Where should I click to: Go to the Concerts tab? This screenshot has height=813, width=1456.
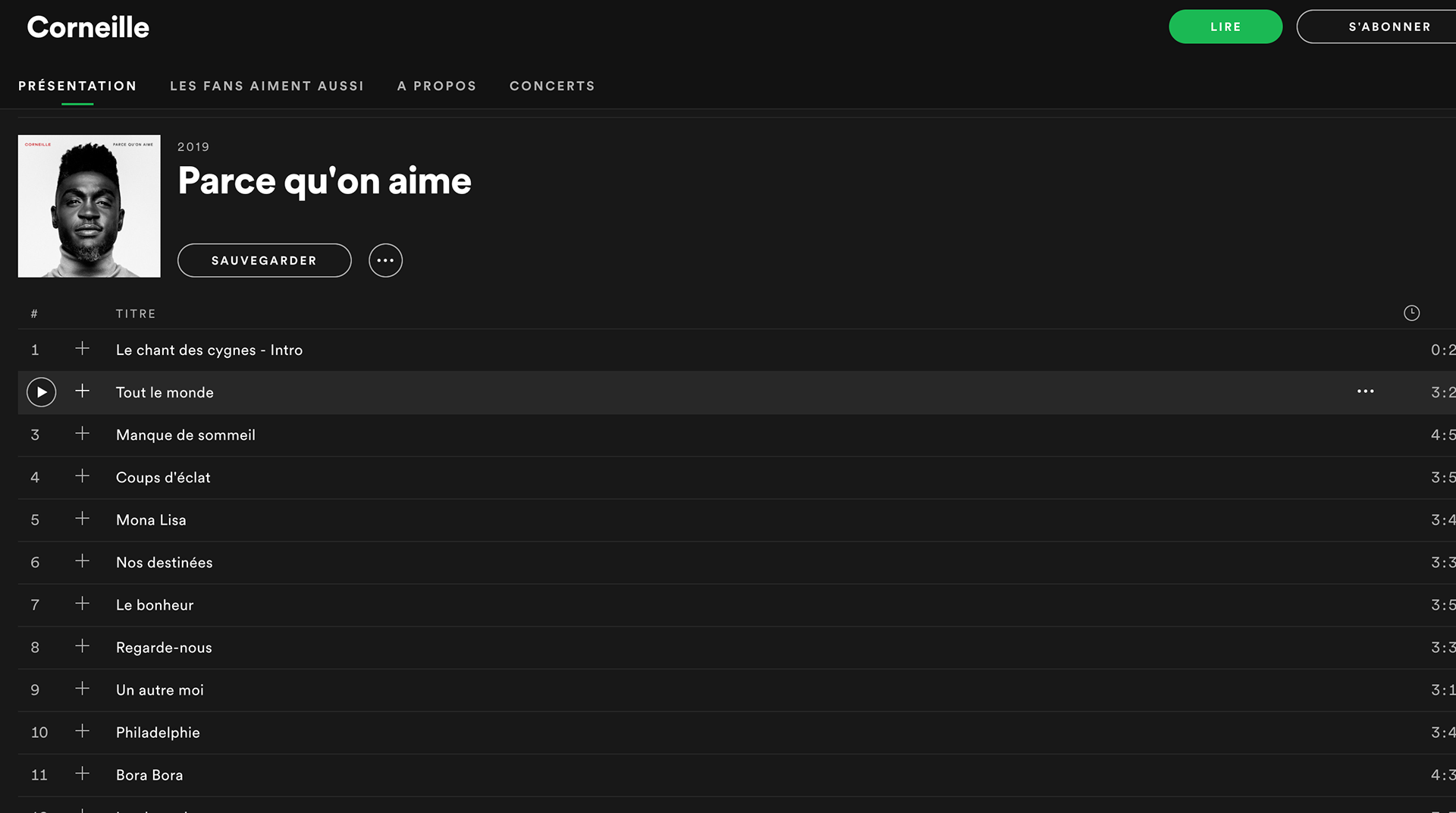552,86
